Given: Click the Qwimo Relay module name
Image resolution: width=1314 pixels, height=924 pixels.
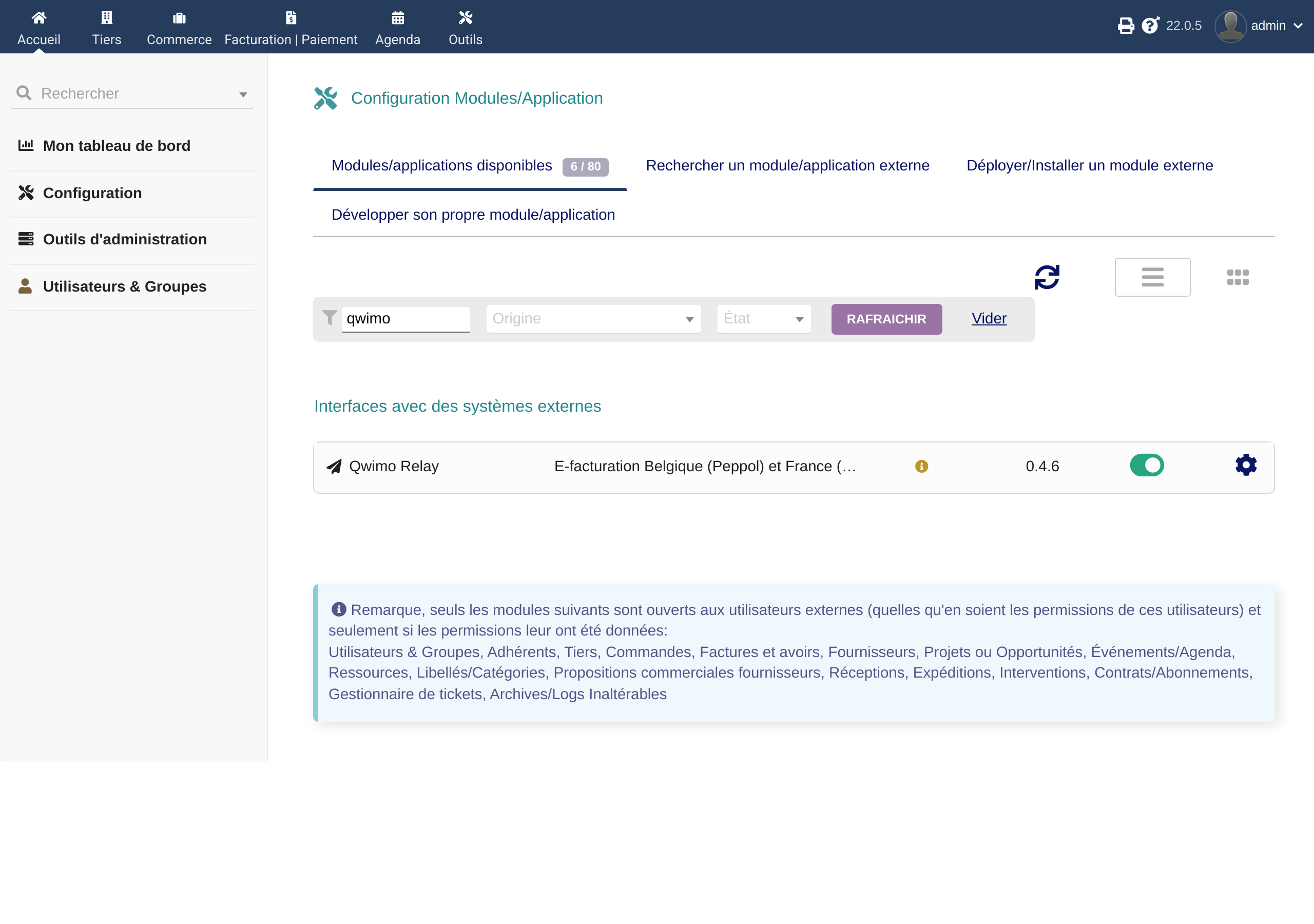Looking at the screenshot, I should (x=394, y=467).
